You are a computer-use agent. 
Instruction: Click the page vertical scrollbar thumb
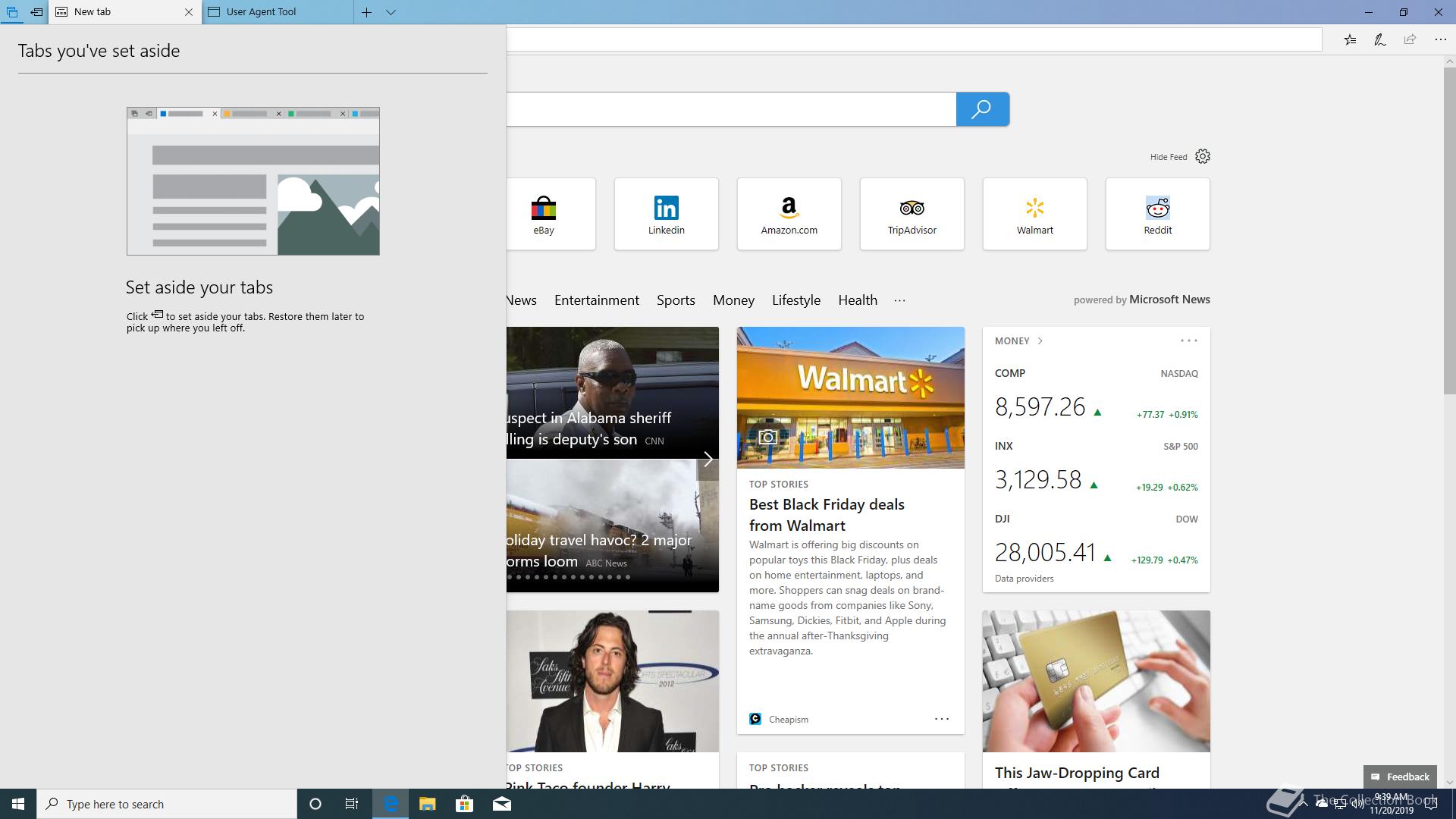[x=1449, y=231]
